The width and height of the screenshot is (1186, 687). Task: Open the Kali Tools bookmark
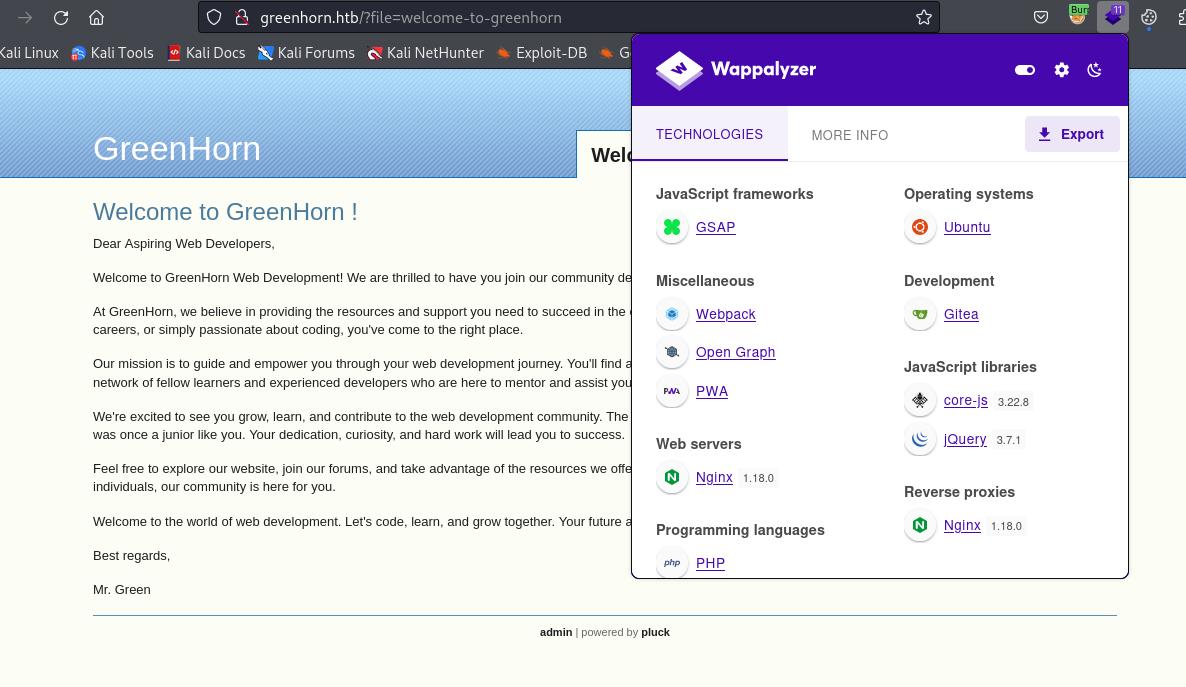(112, 53)
